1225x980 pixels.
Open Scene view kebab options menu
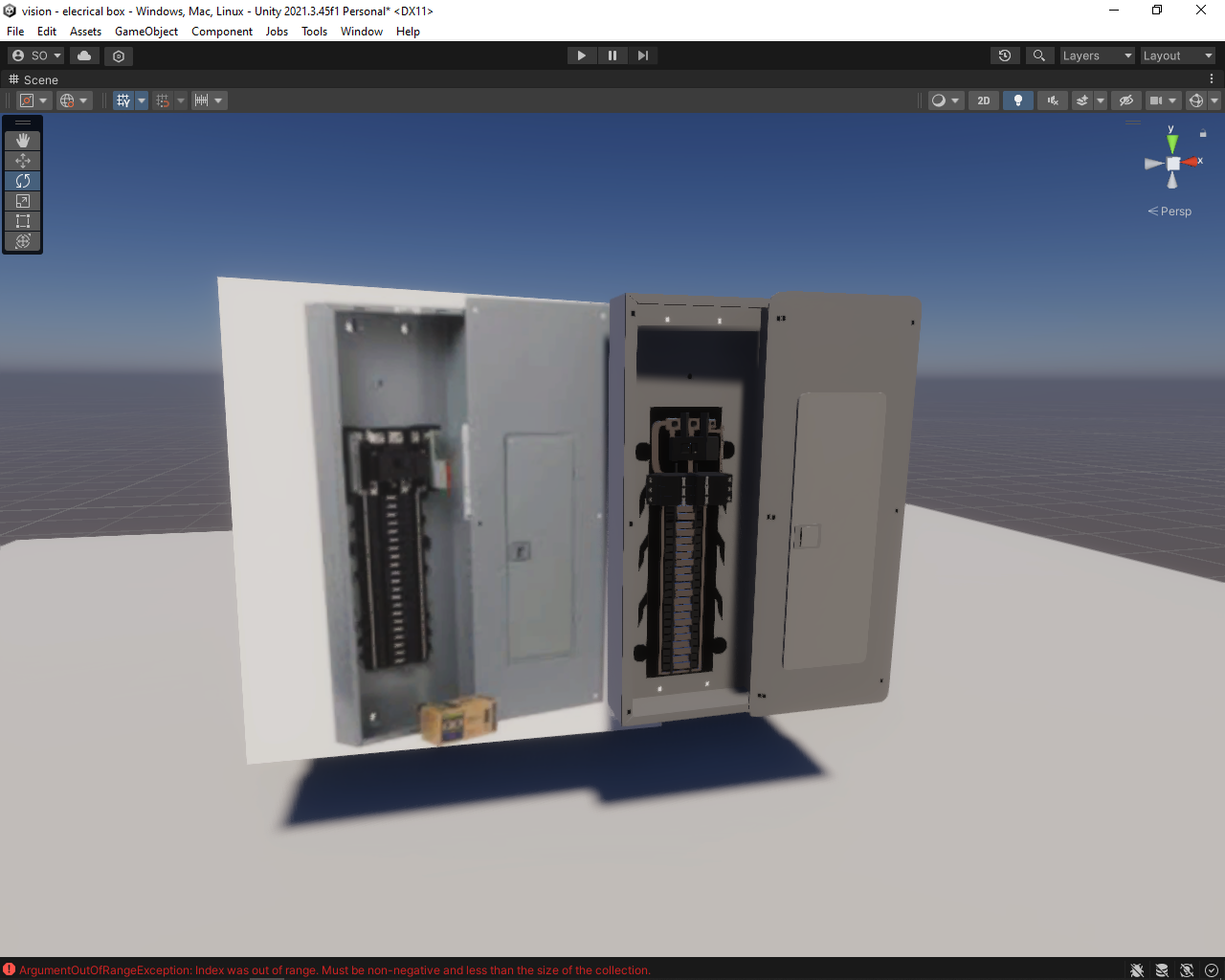(1212, 79)
